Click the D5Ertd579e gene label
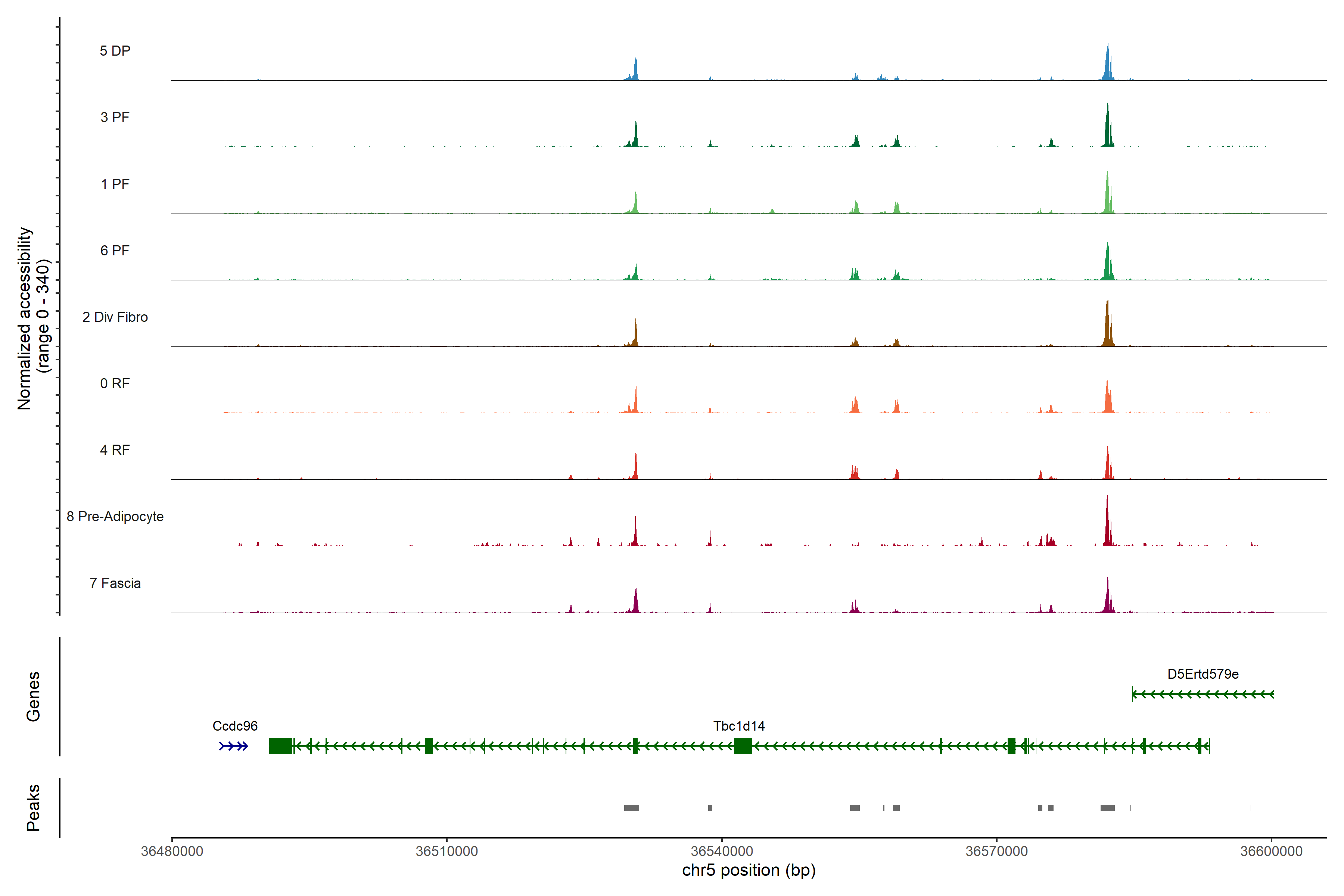This screenshot has width=1344, height=896. [1203, 674]
